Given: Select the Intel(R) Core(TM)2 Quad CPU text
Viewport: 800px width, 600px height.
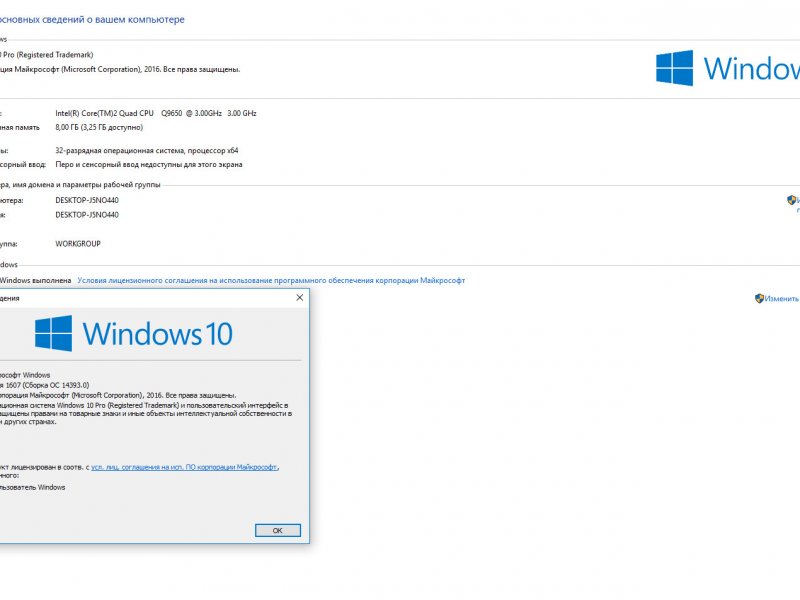Looking at the screenshot, I should point(156,113).
